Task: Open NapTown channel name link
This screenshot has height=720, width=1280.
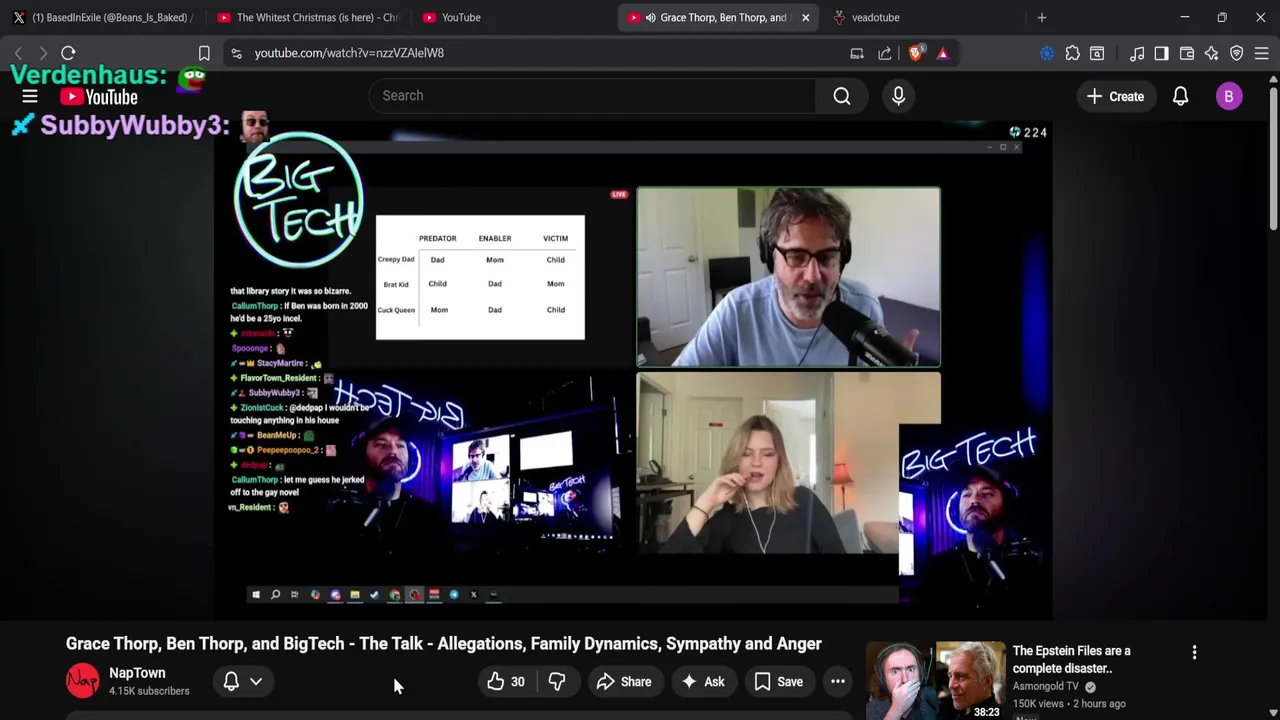Action: (137, 673)
